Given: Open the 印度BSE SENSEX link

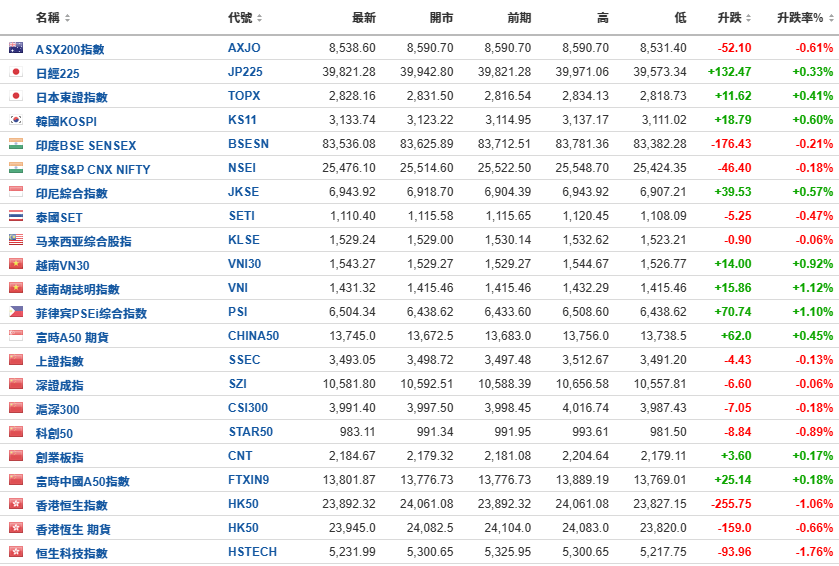Looking at the screenshot, I should tap(86, 146).
